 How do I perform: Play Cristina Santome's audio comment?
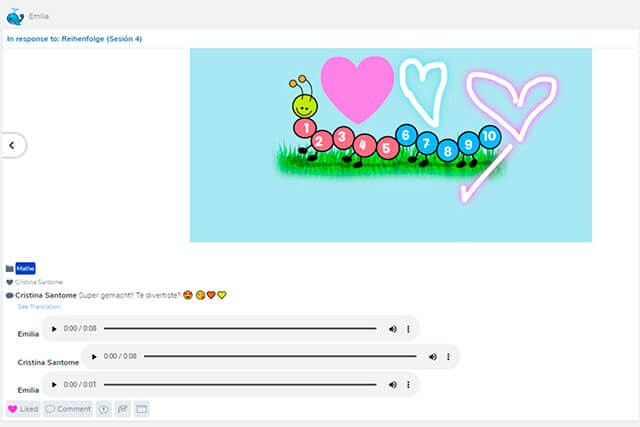[94, 356]
